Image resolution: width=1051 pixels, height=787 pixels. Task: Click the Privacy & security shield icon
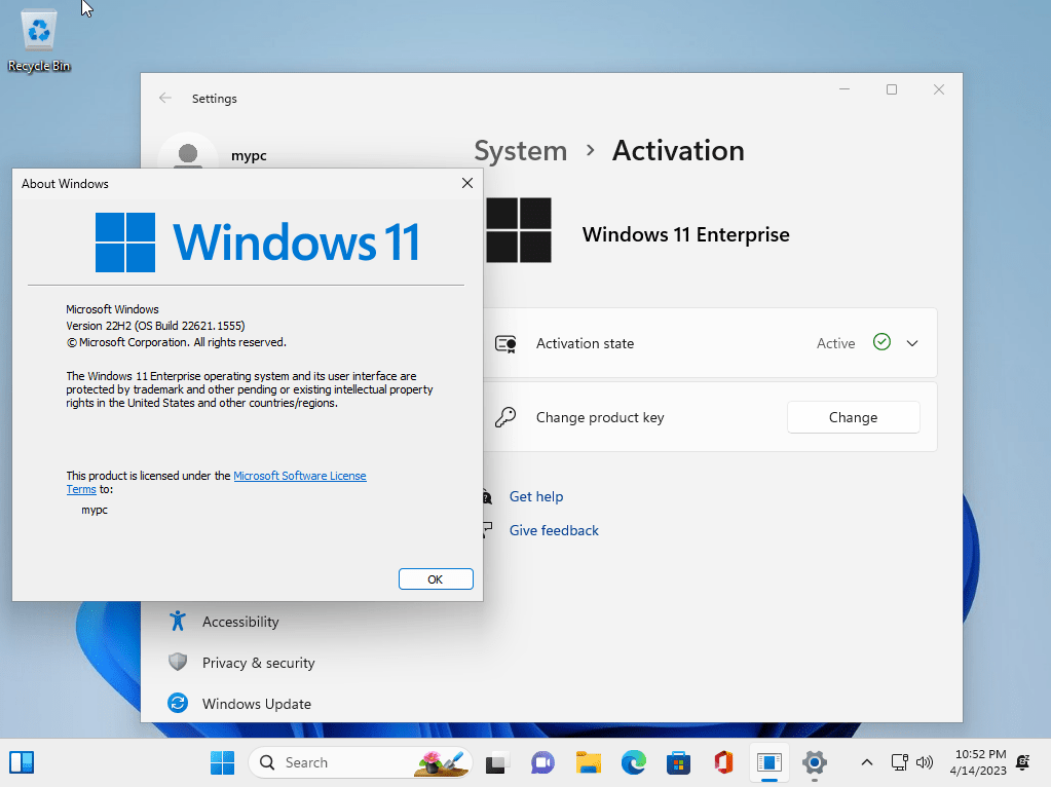pyautogui.click(x=178, y=662)
